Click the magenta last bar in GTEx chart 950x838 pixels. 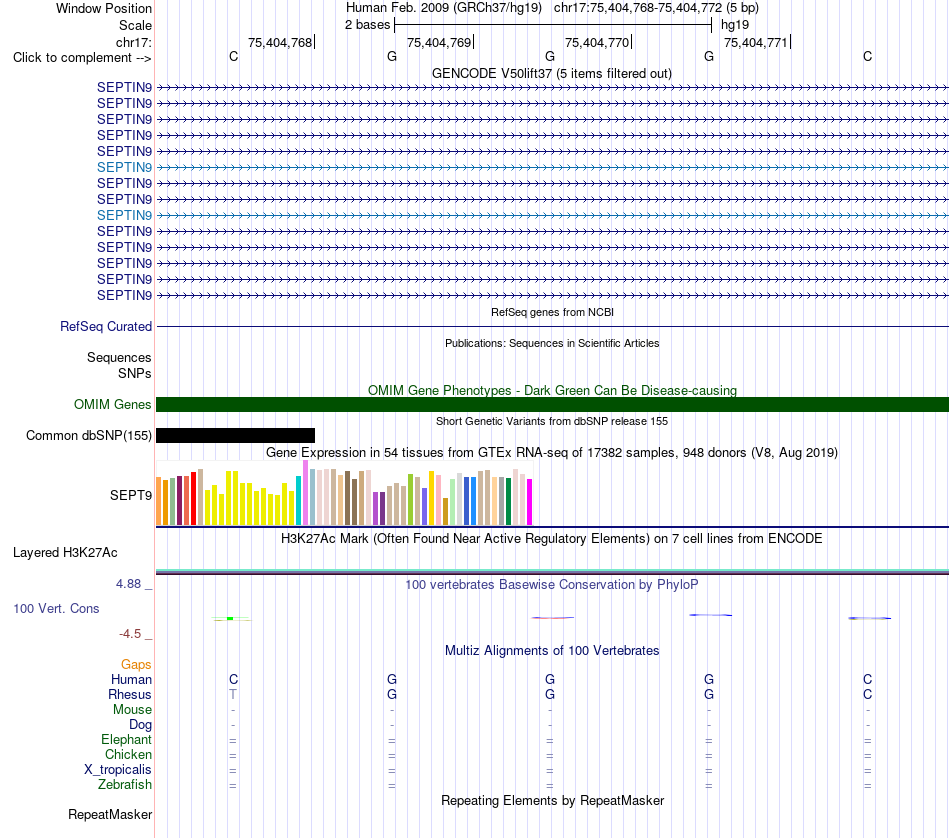click(x=530, y=502)
